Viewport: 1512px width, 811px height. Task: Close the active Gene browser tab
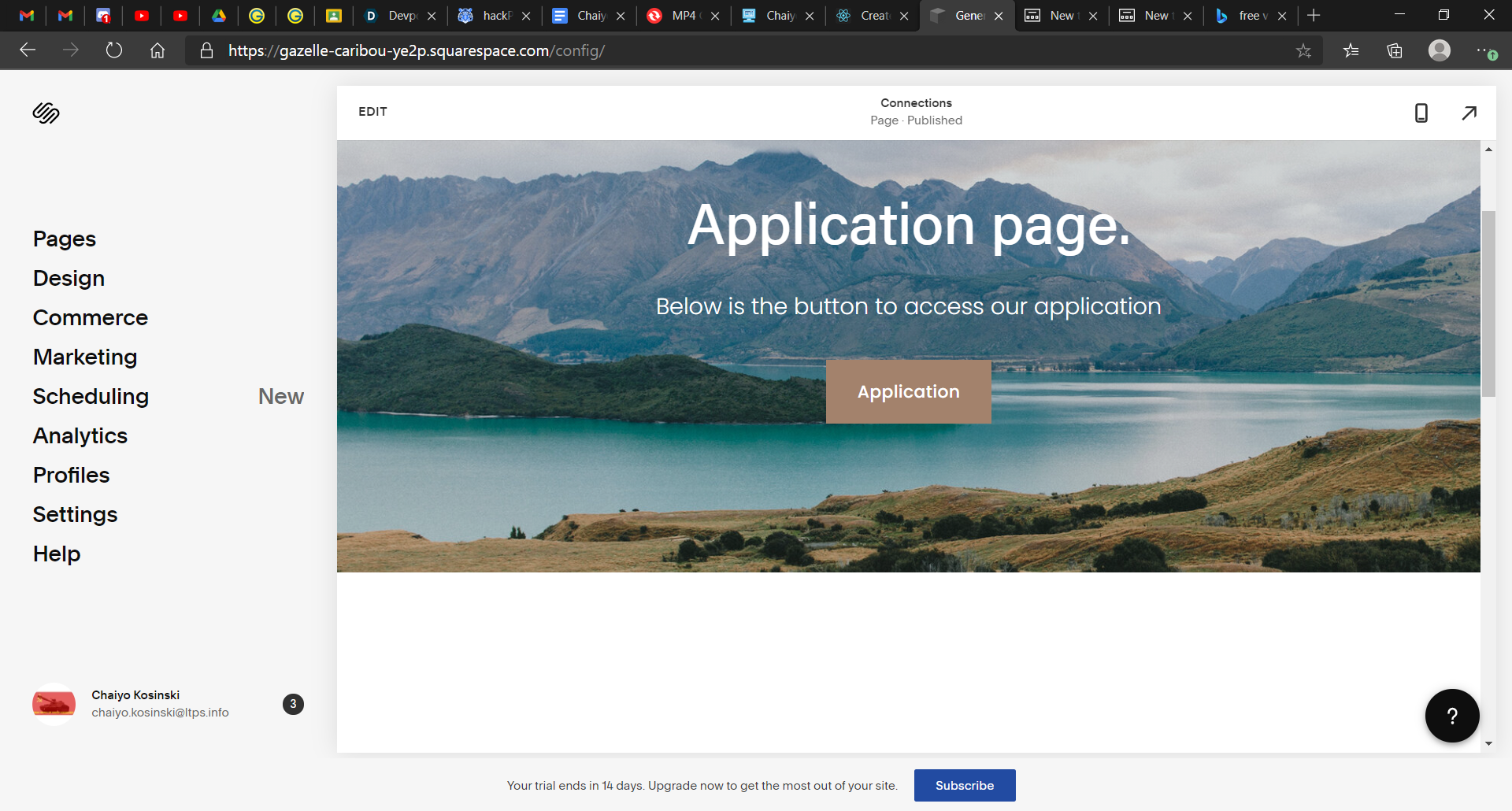click(x=999, y=16)
